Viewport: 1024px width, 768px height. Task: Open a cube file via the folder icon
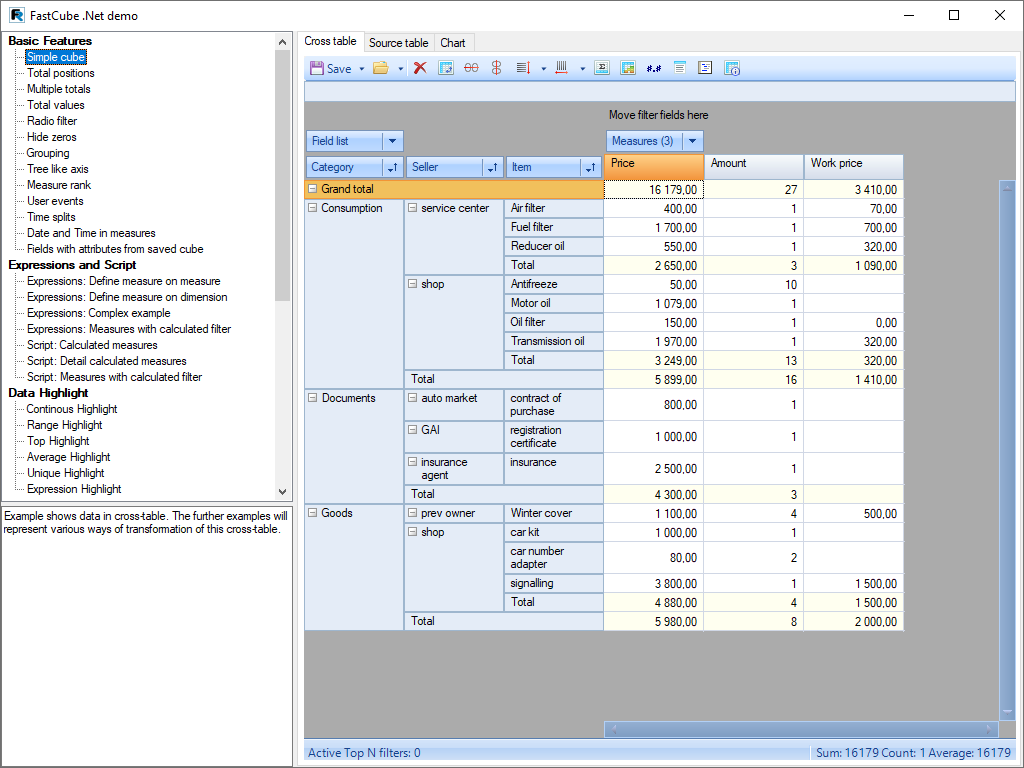[381, 68]
